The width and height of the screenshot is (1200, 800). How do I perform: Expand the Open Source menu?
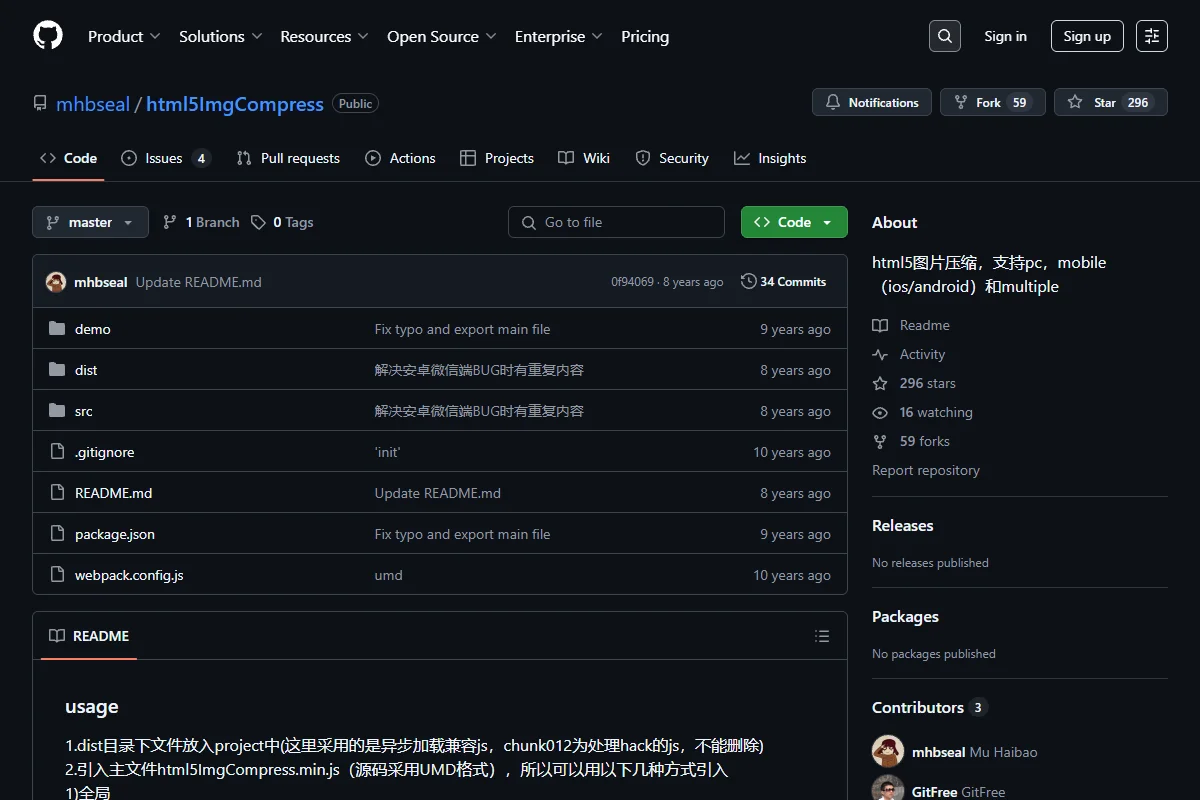pos(442,36)
